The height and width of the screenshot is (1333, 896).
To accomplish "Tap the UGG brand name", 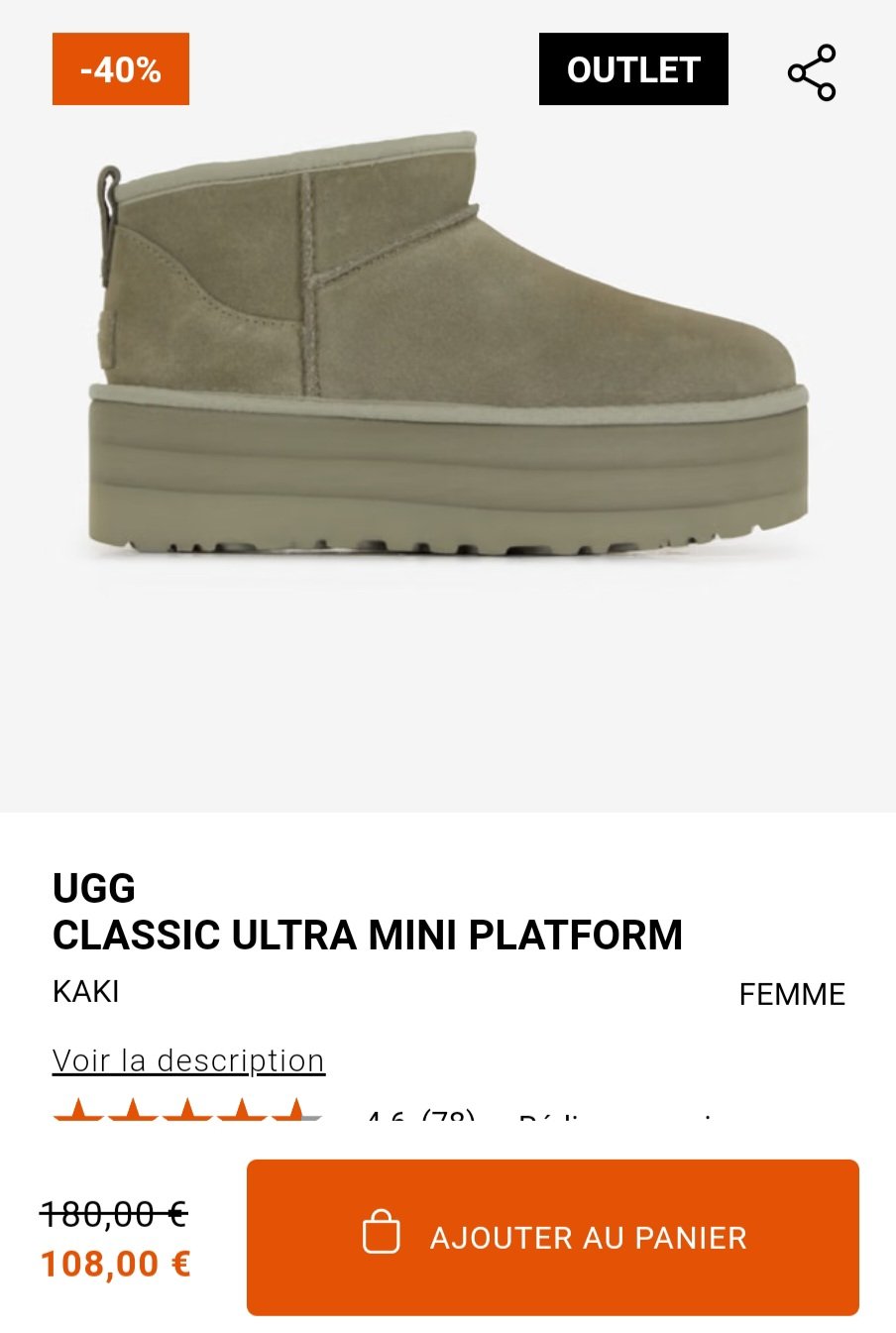I will 94,889.
